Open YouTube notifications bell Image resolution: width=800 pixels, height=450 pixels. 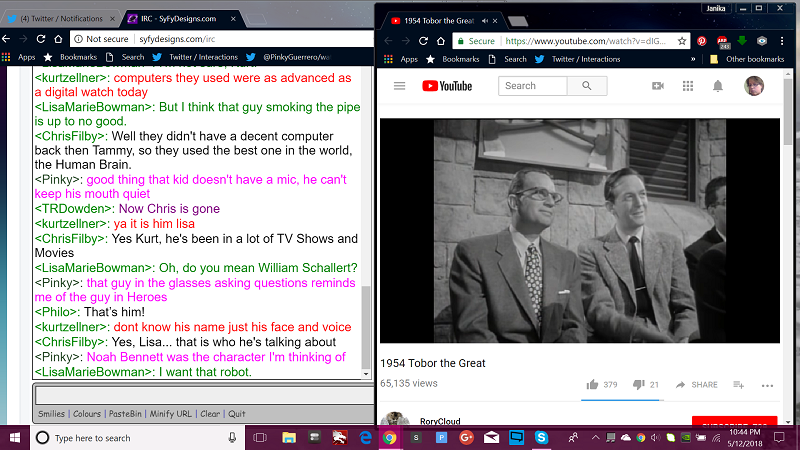(718, 86)
